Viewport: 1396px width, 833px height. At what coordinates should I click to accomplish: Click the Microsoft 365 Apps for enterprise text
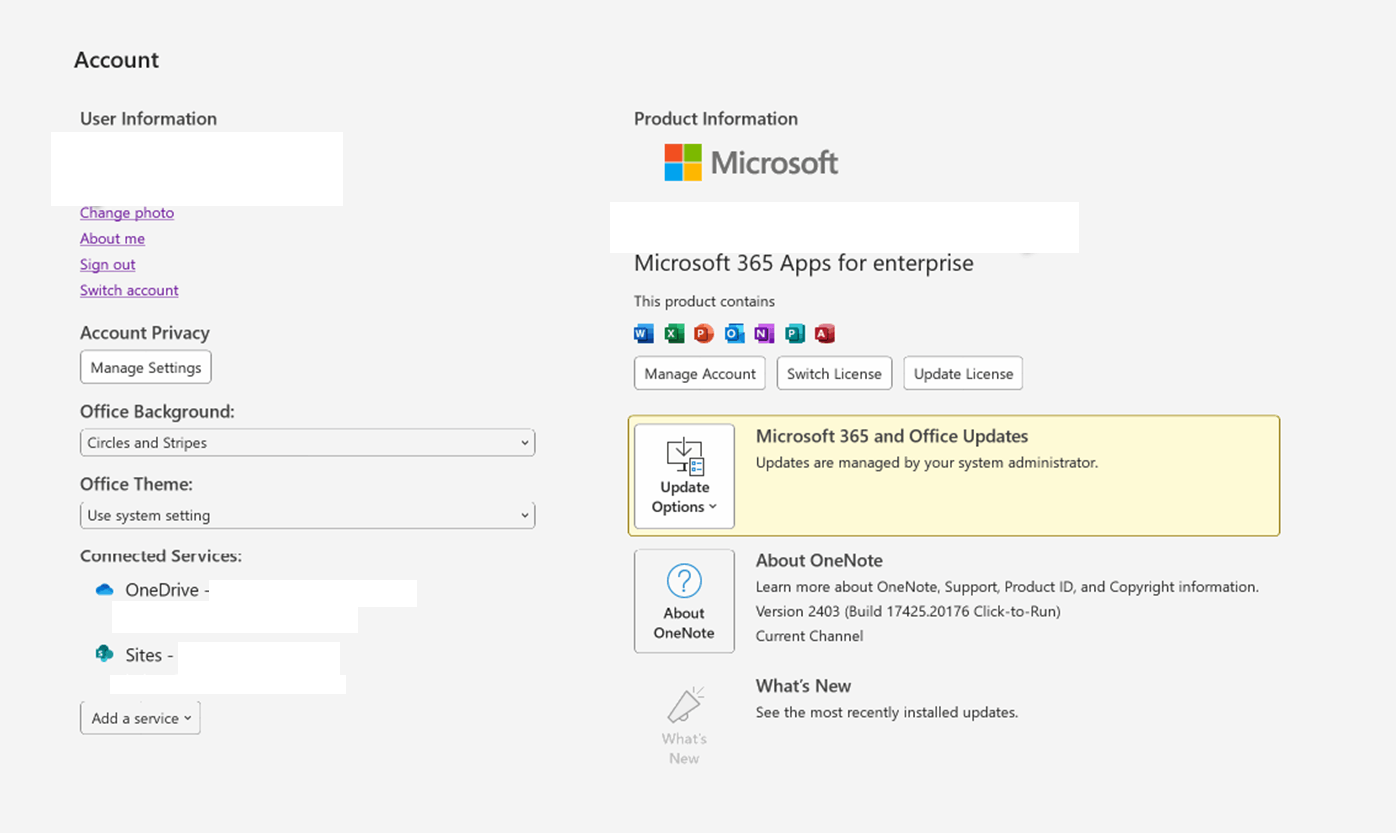(804, 263)
